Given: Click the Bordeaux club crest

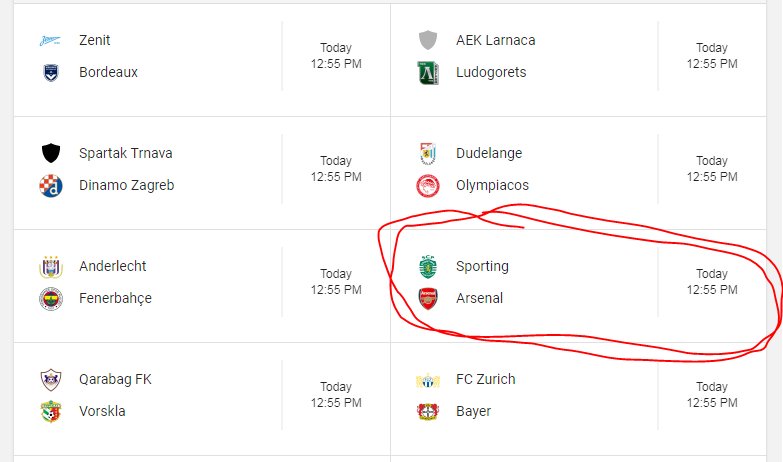Looking at the screenshot, I should tap(50, 72).
